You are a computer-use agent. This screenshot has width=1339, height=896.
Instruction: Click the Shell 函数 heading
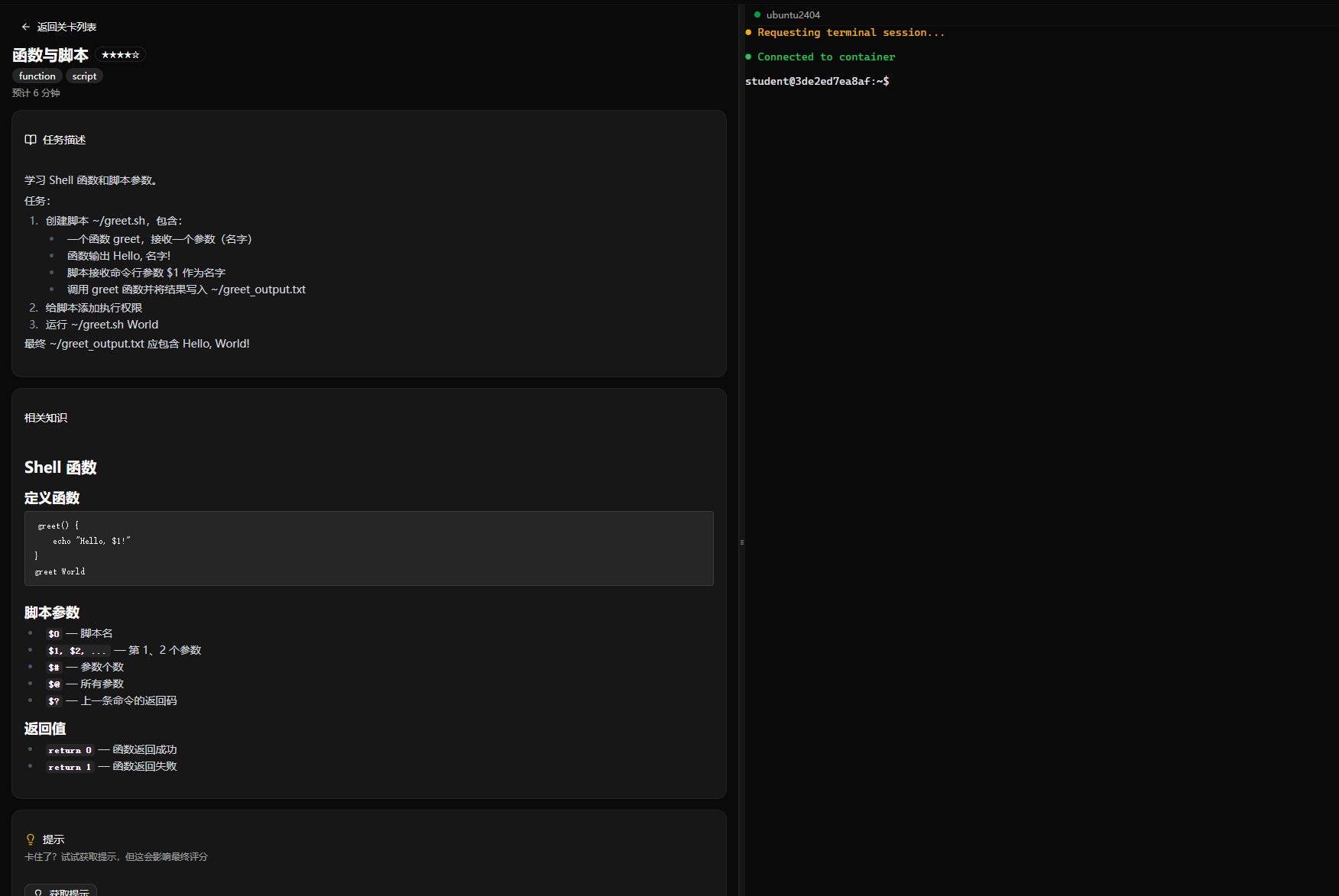tap(60, 467)
